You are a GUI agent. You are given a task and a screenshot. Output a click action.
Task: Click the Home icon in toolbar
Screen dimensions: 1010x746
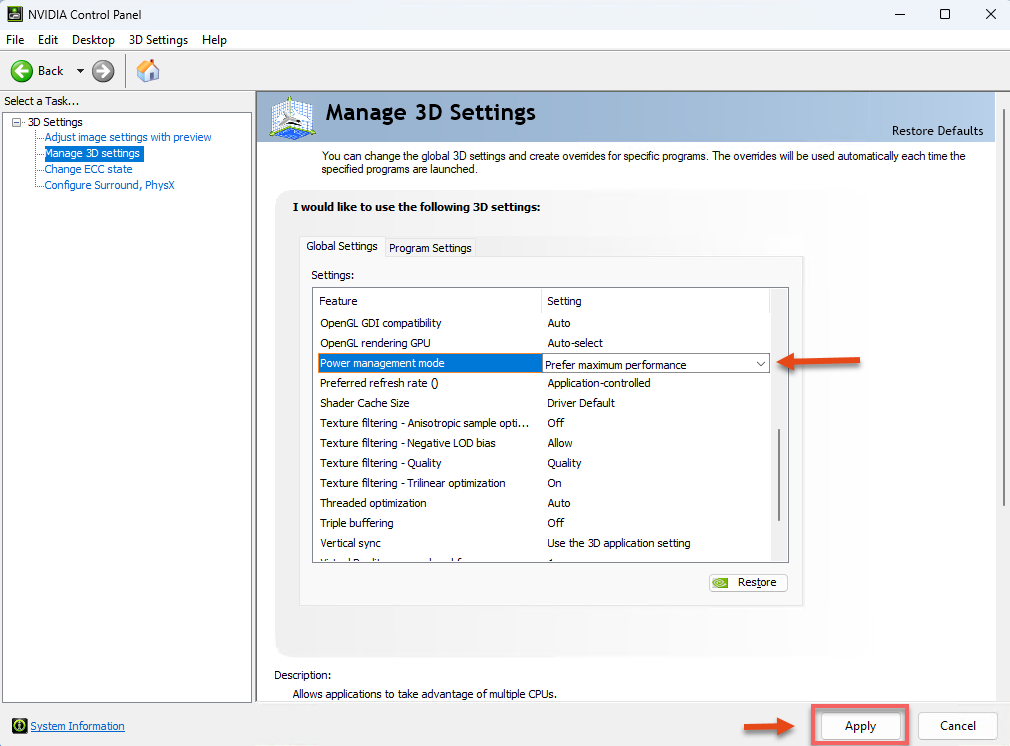coord(148,71)
